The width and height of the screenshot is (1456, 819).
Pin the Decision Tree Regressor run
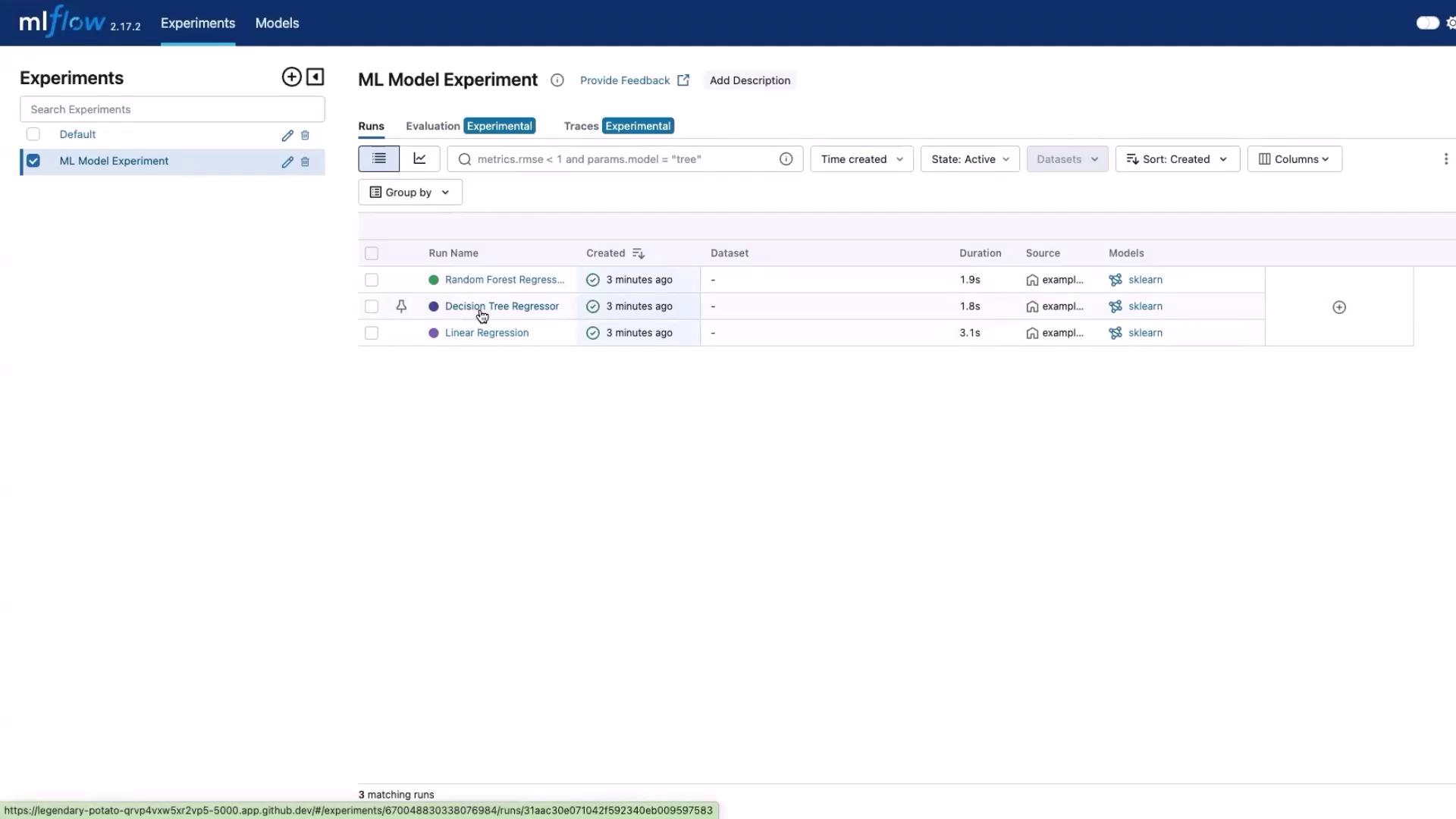401,306
